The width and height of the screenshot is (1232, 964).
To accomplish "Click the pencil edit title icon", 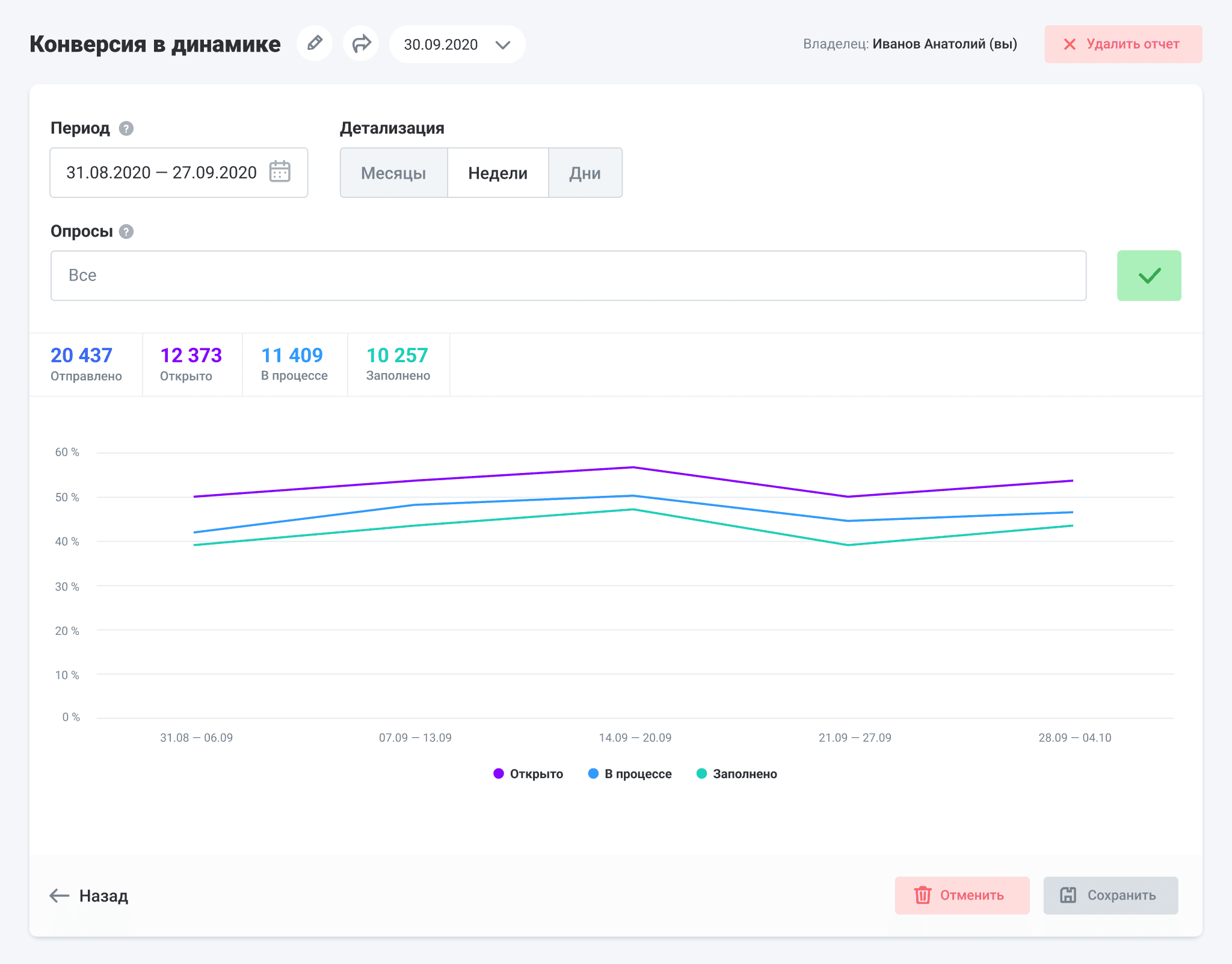I will 315,43.
